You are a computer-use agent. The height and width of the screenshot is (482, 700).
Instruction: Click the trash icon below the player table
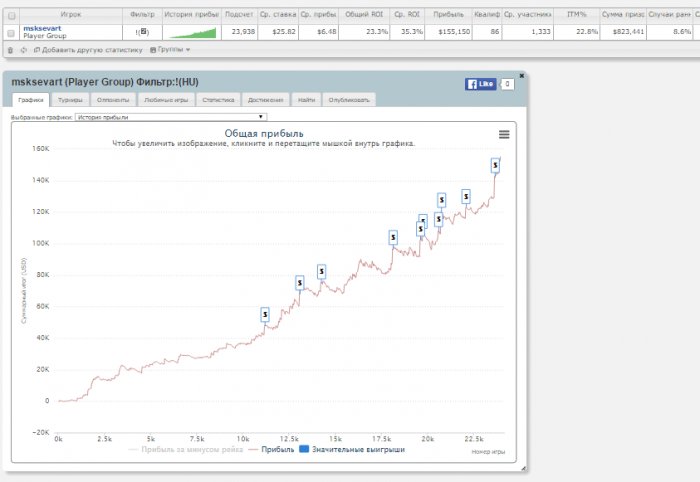[x=10, y=50]
